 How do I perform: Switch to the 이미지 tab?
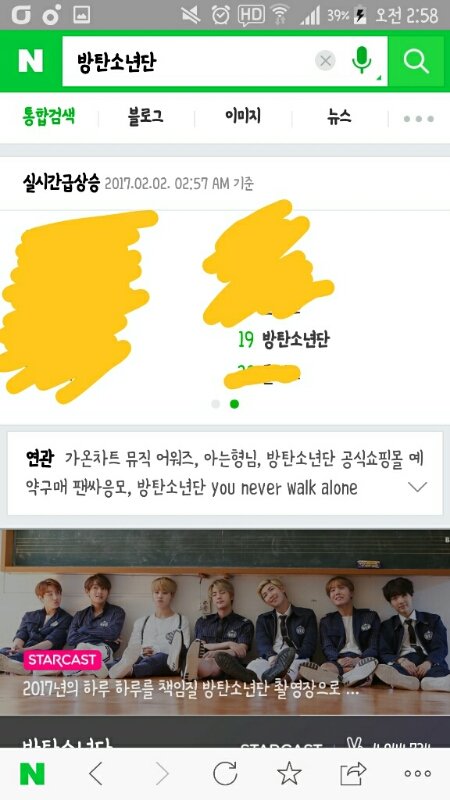243,116
